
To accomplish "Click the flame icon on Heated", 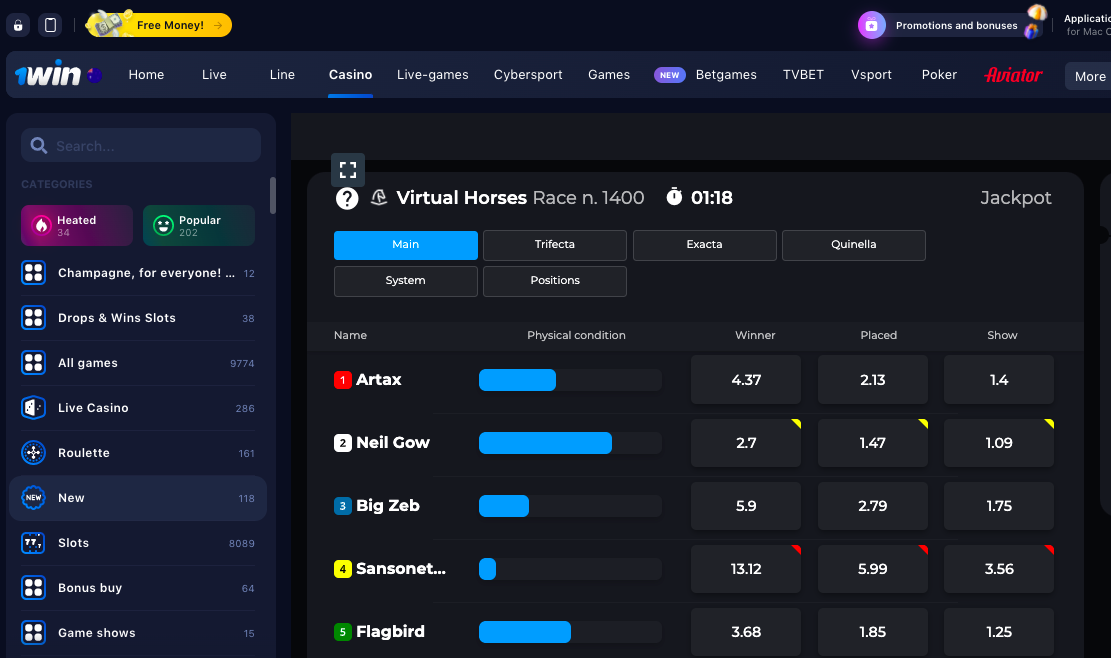I will (42, 225).
